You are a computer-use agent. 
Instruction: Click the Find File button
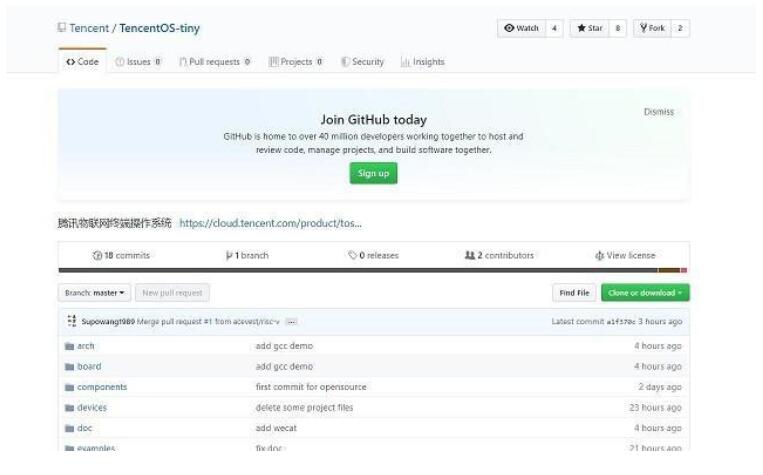coord(574,292)
